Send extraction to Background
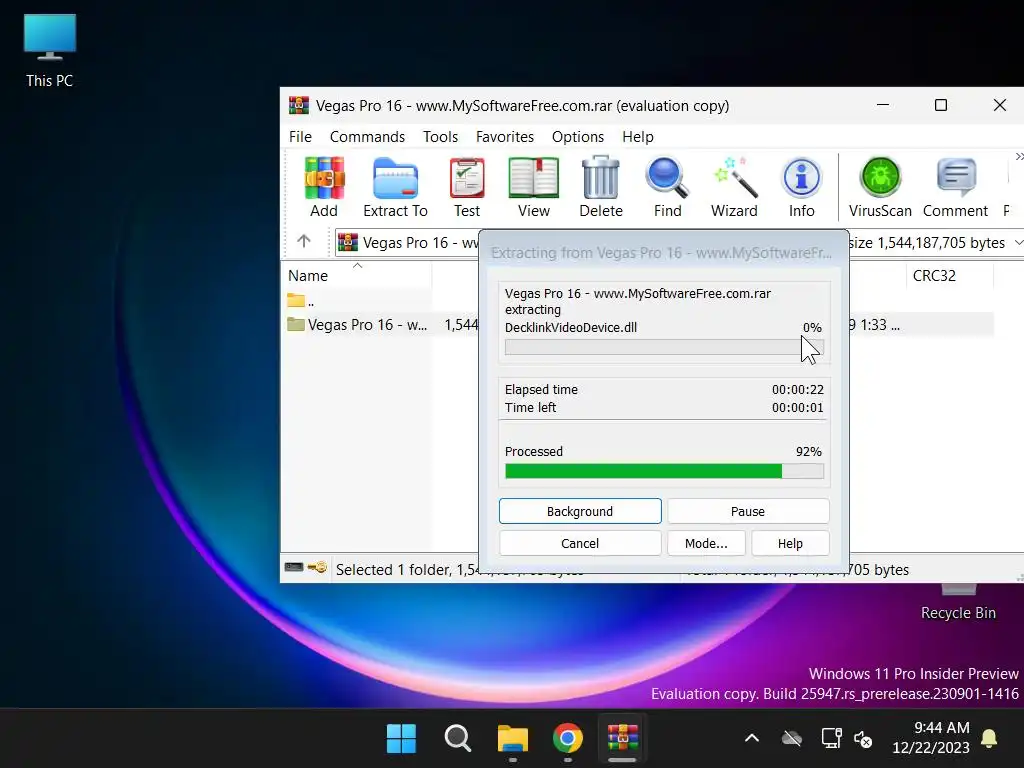Image resolution: width=1024 pixels, height=768 pixels. [x=580, y=511]
